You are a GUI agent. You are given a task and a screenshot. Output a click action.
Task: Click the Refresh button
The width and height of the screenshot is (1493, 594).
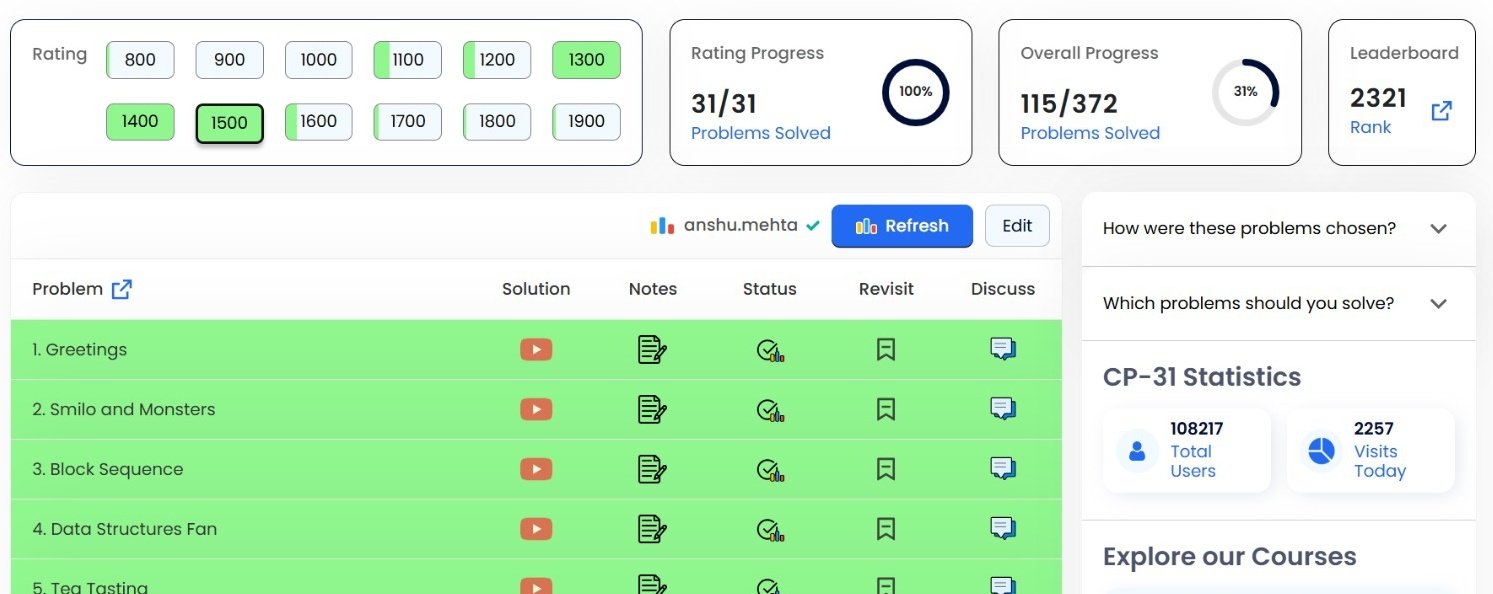coord(902,226)
